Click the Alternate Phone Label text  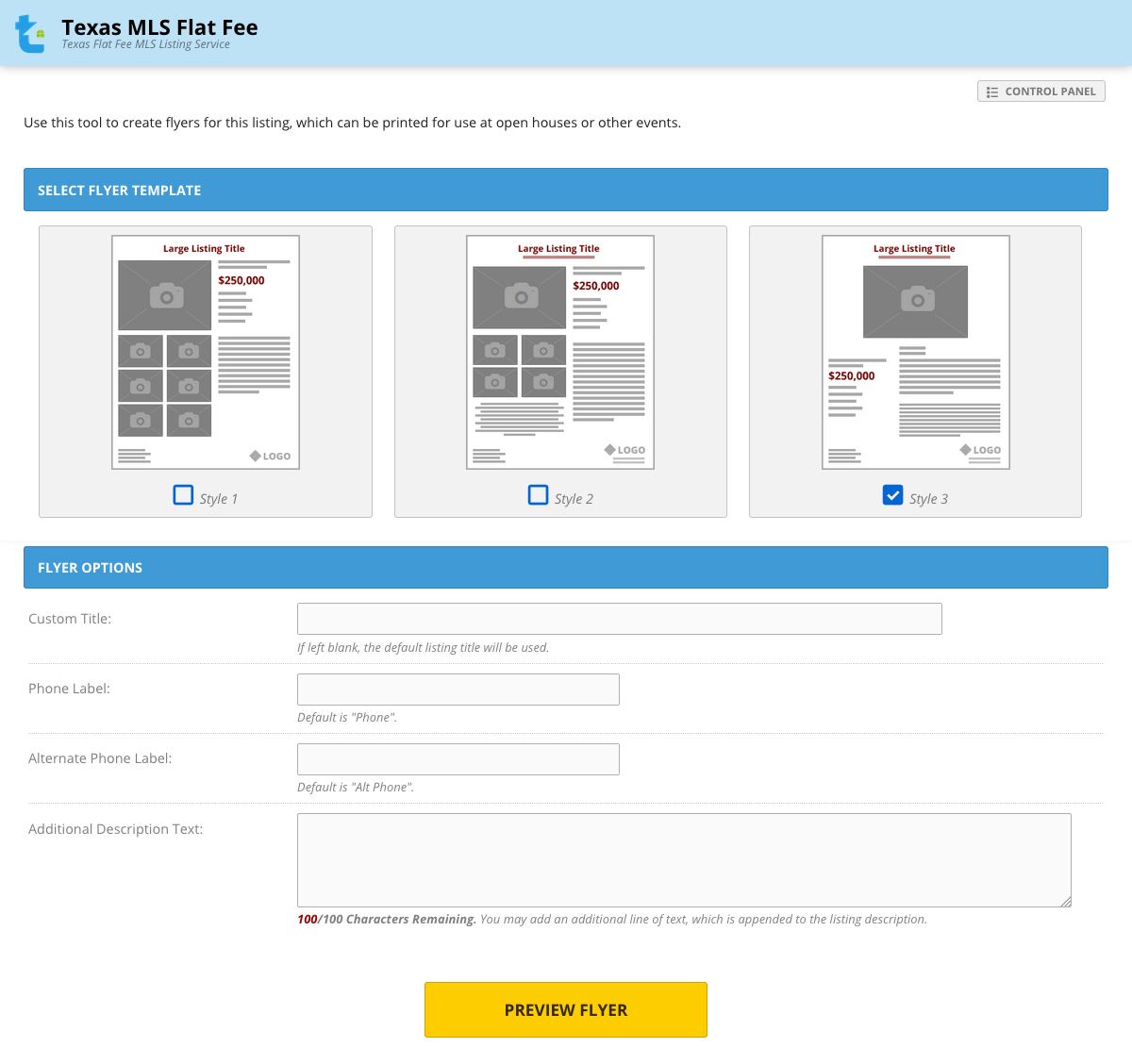pos(100,758)
